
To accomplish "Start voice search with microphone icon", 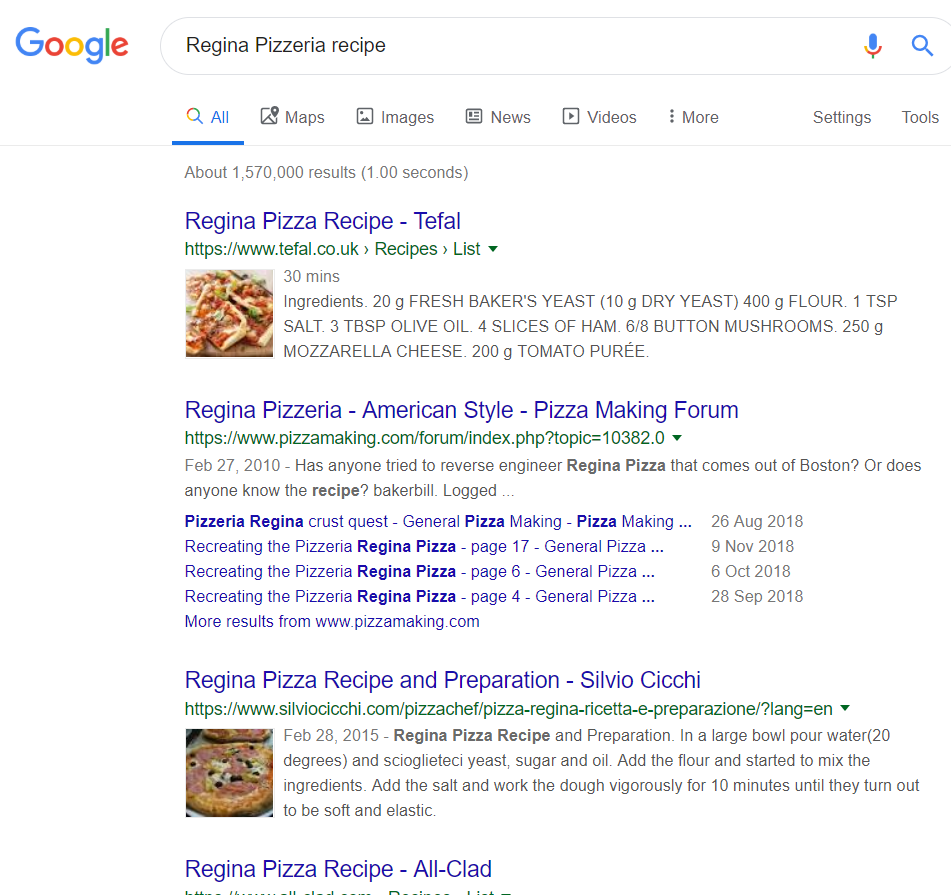I will [x=873, y=45].
